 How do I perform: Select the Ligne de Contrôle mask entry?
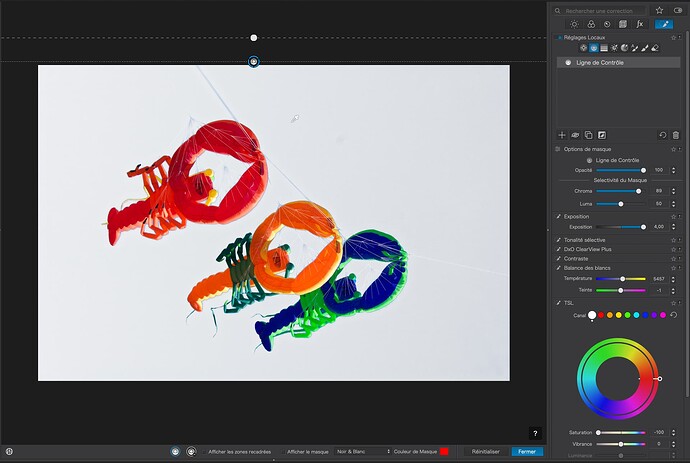point(619,62)
